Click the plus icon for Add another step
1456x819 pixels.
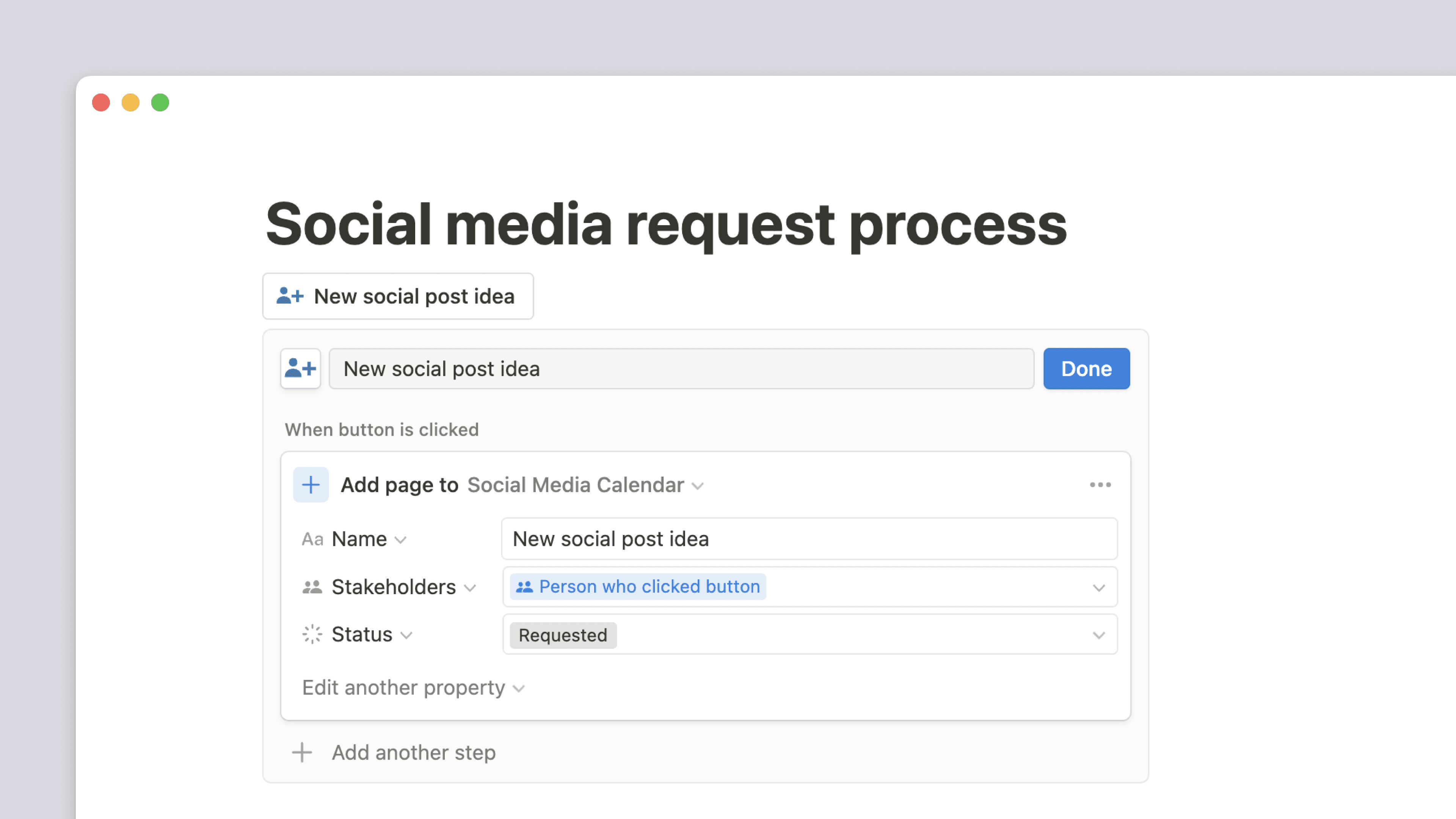(302, 752)
